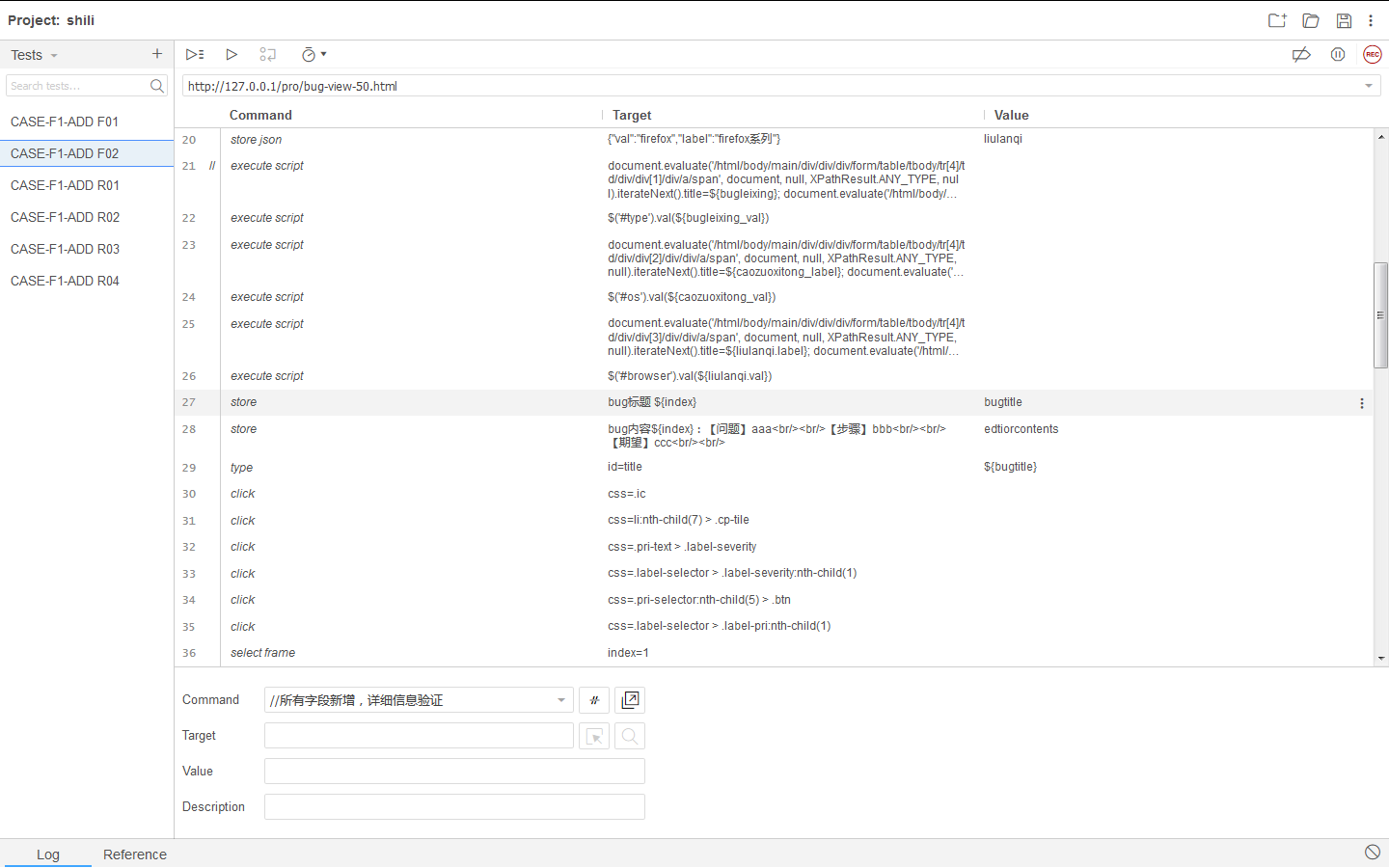The height and width of the screenshot is (868, 1389).
Task: Add a new test with the plus button
Action: [x=156, y=54]
